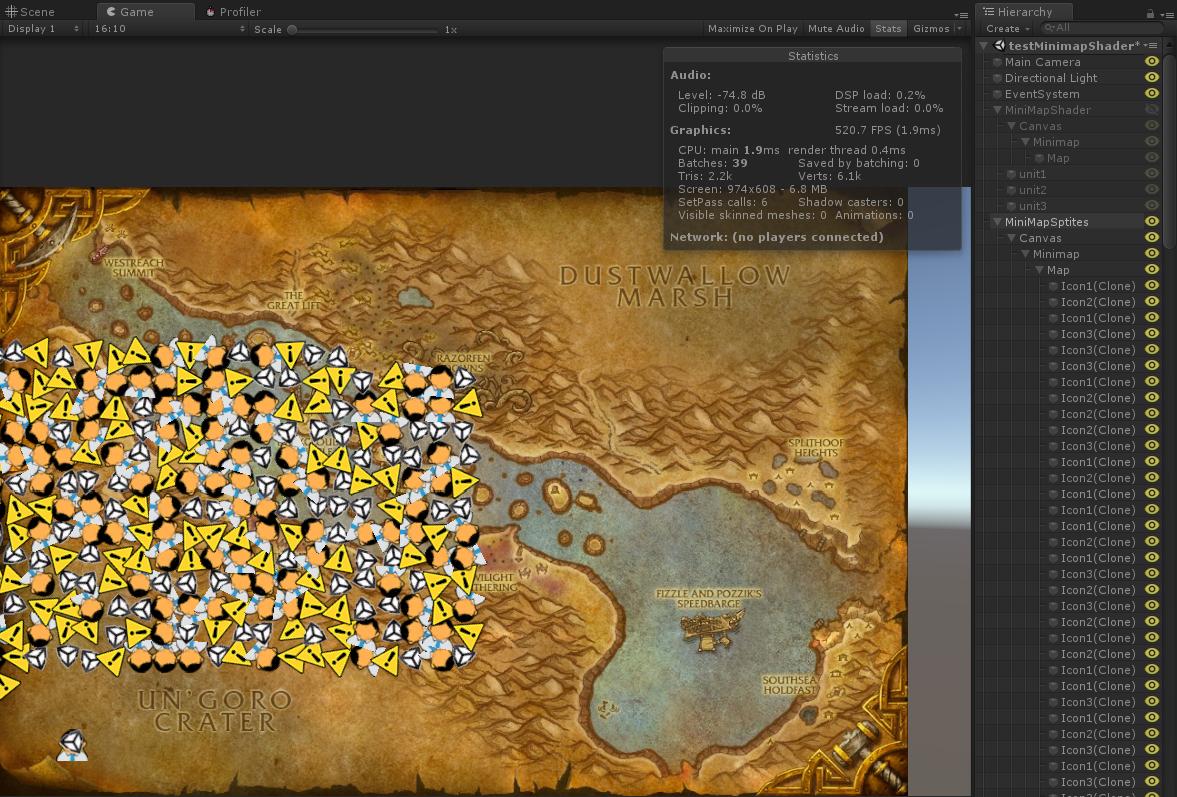This screenshot has height=797, width=1177.
Task: Click the 'Batches: 39' statistic
Action: (712, 163)
